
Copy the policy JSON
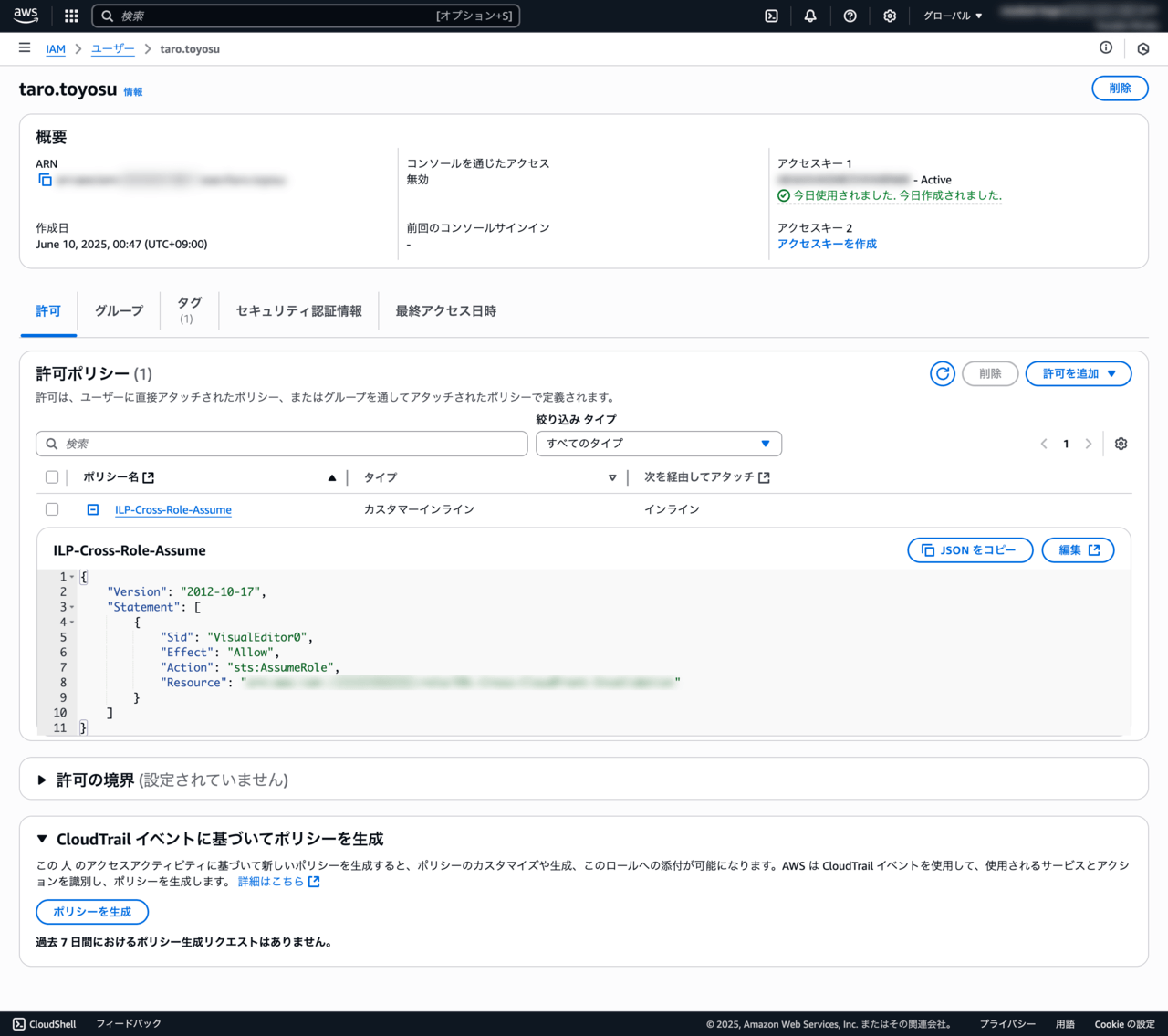click(x=970, y=550)
